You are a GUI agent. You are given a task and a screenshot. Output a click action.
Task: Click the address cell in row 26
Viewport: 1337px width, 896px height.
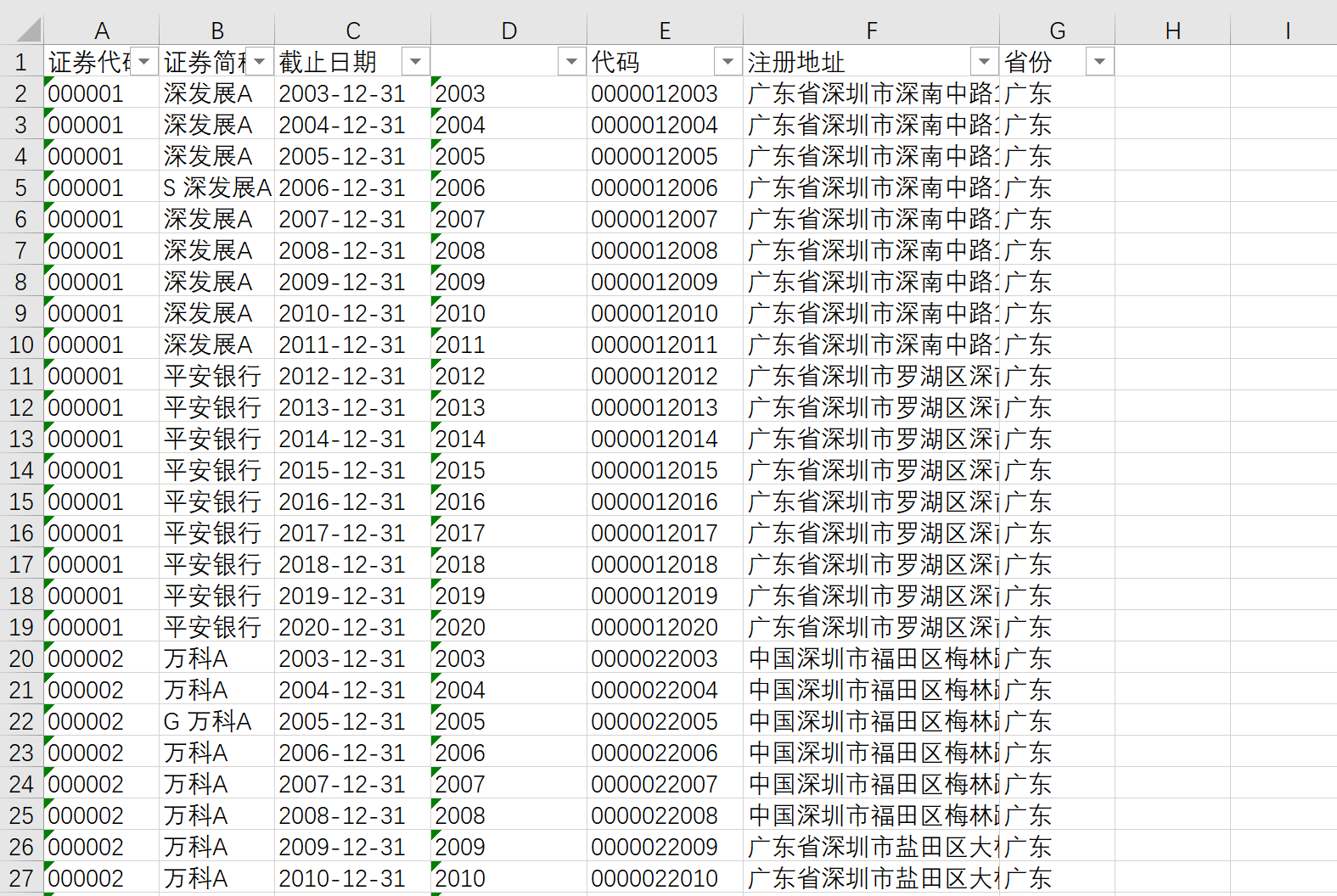tap(872, 847)
